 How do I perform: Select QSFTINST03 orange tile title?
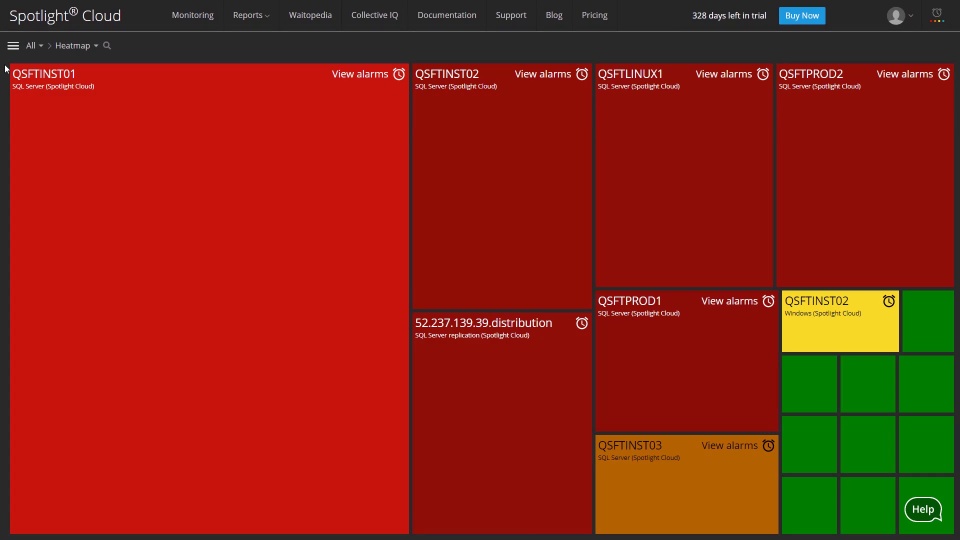(x=629, y=445)
